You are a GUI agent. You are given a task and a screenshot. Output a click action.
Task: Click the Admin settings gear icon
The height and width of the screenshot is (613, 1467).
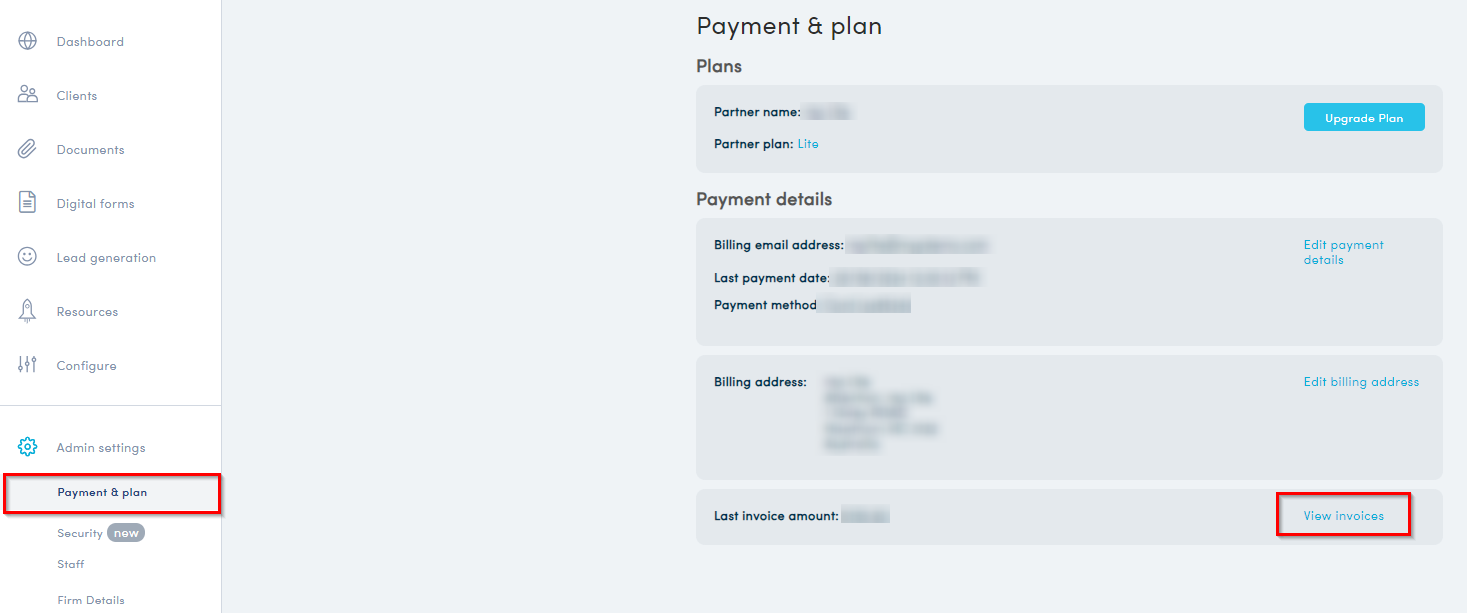point(28,447)
